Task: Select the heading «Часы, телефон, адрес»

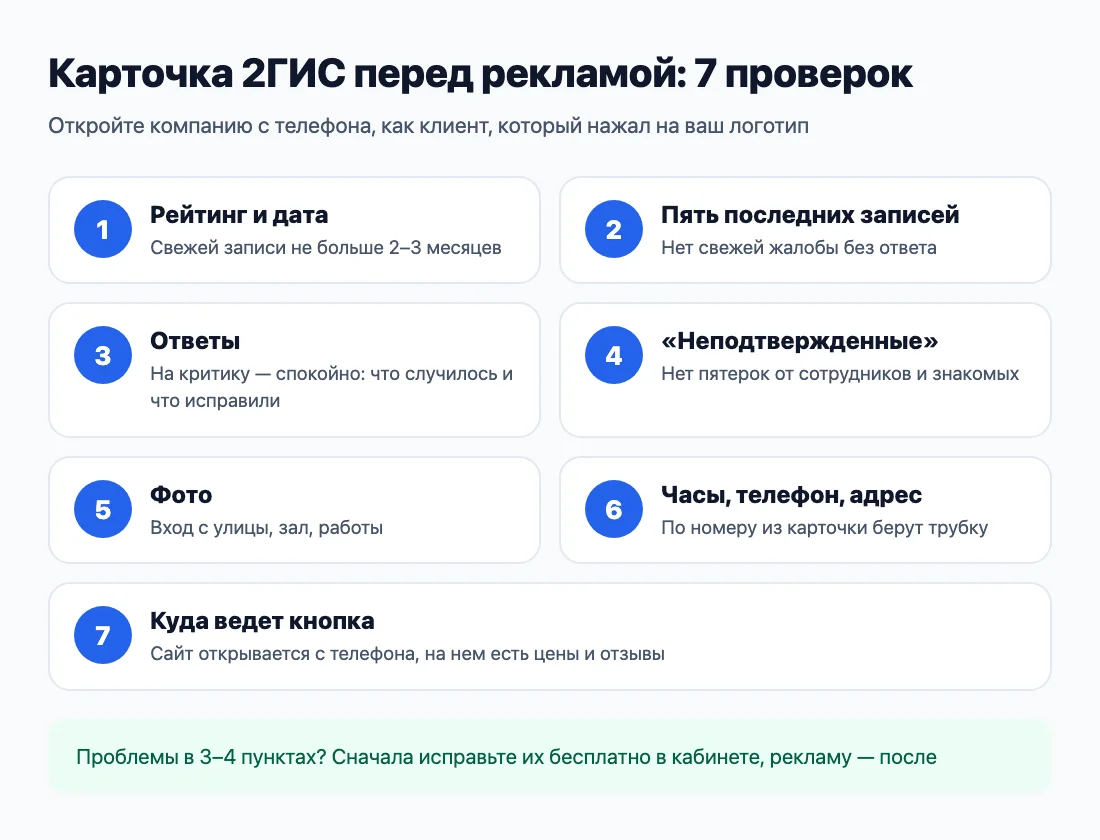Action: coord(791,495)
